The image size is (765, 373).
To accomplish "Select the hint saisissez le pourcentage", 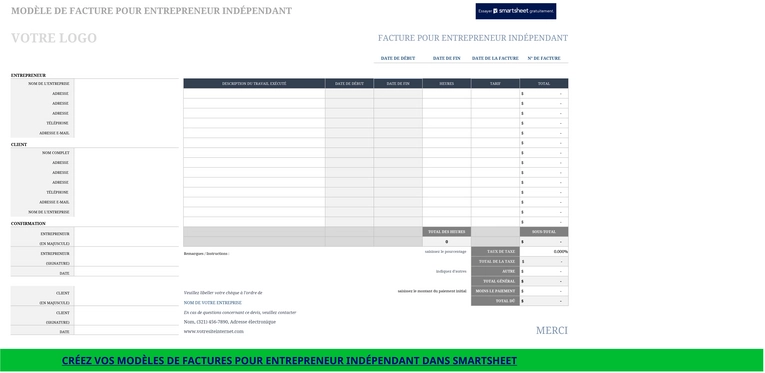I will point(445,252).
